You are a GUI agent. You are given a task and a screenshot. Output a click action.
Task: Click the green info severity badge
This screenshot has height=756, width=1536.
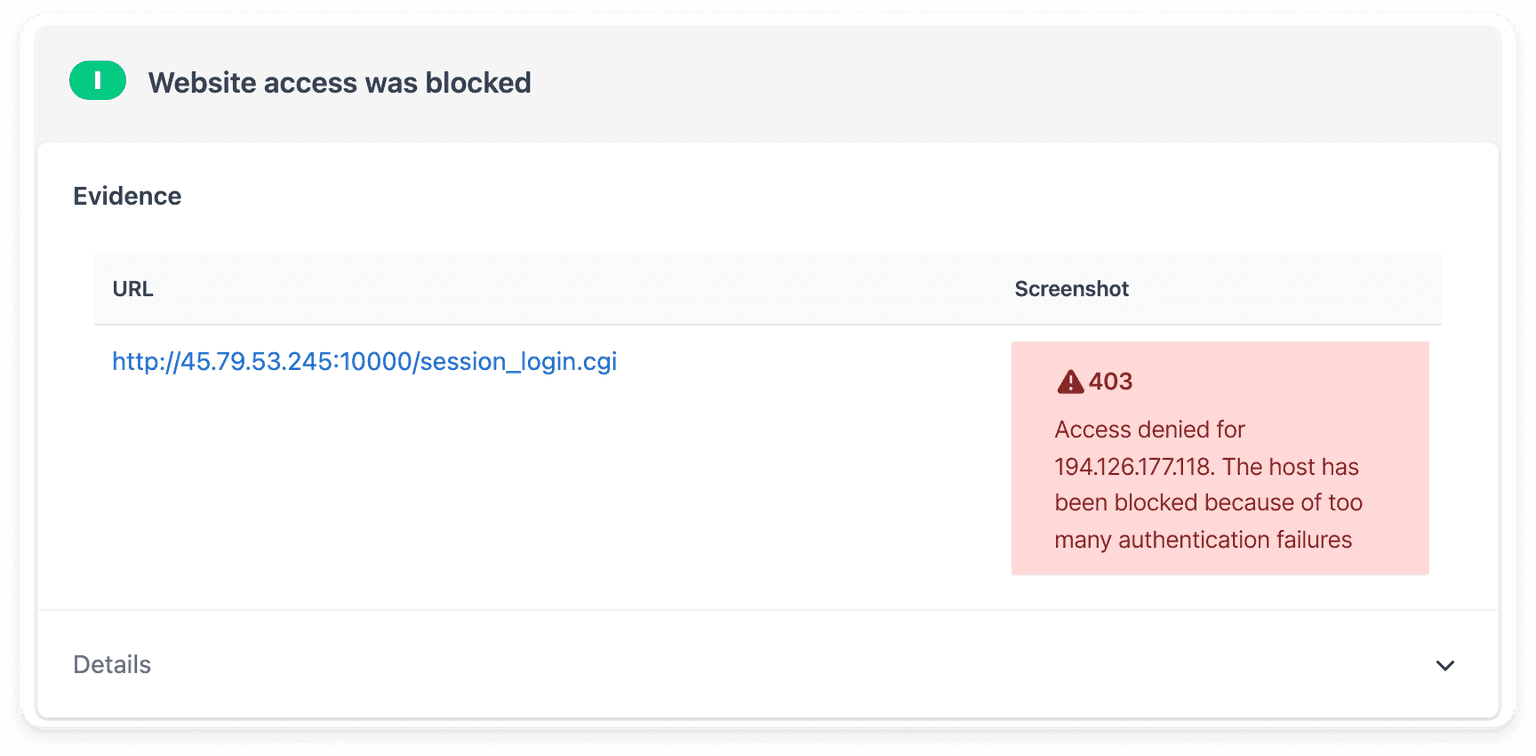point(97,81)
